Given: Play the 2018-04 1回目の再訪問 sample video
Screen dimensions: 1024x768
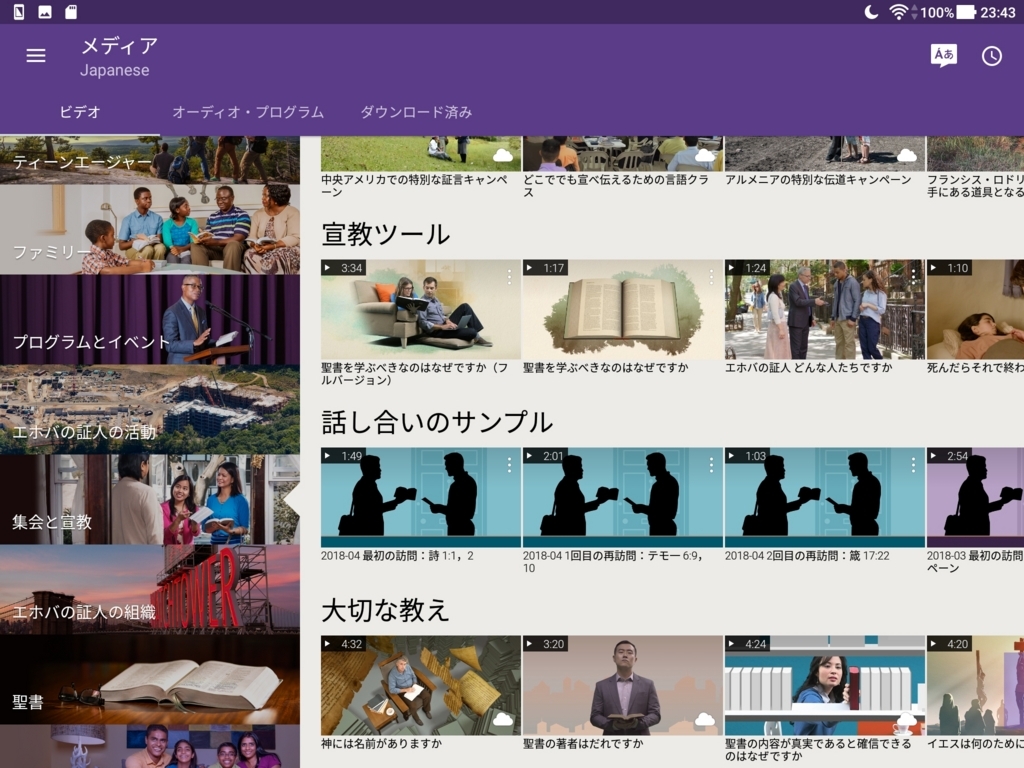Looking at the screenshot, I should [x=622, y=497].
